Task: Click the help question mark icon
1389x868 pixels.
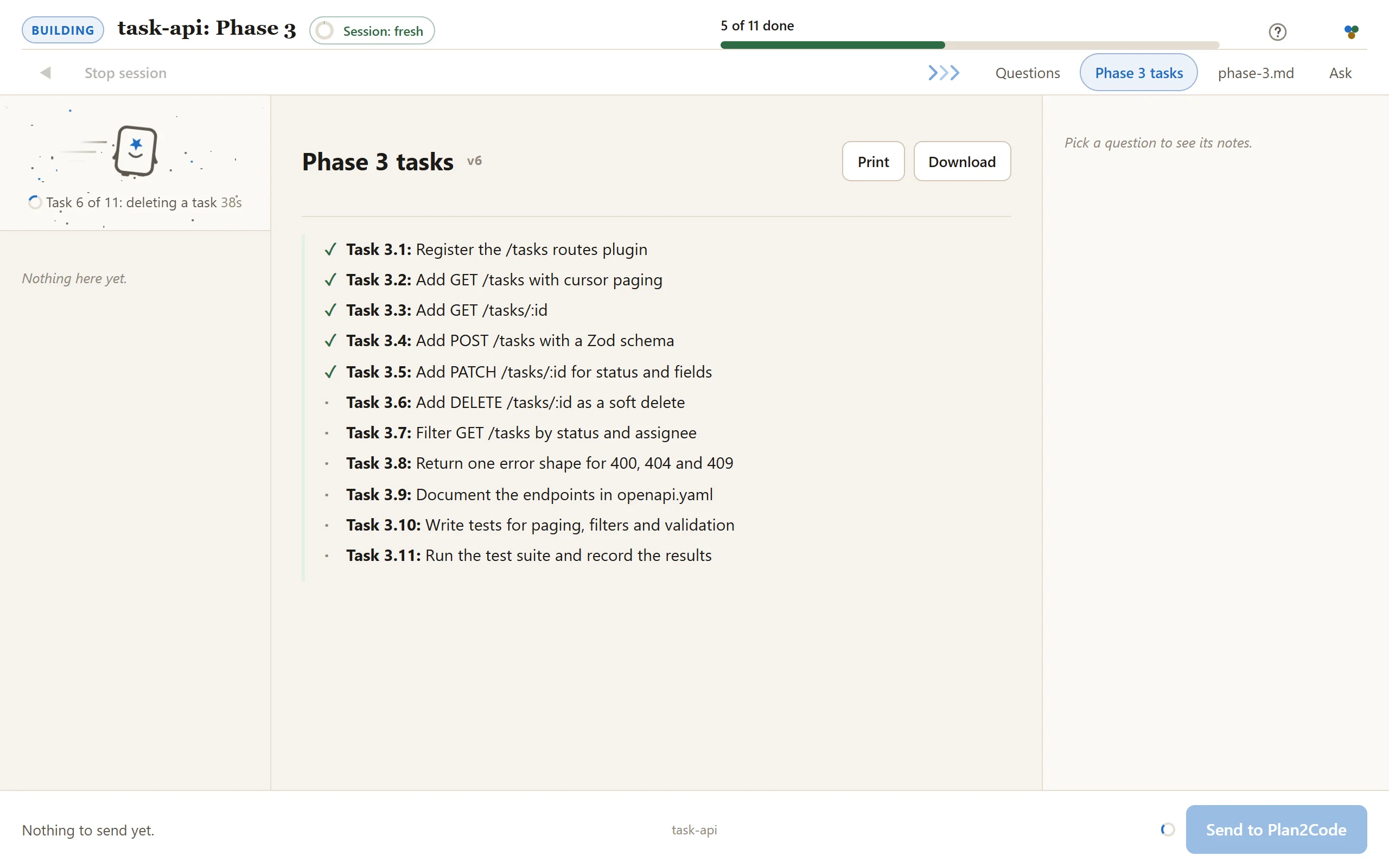Action: (x=1277, y=31)
